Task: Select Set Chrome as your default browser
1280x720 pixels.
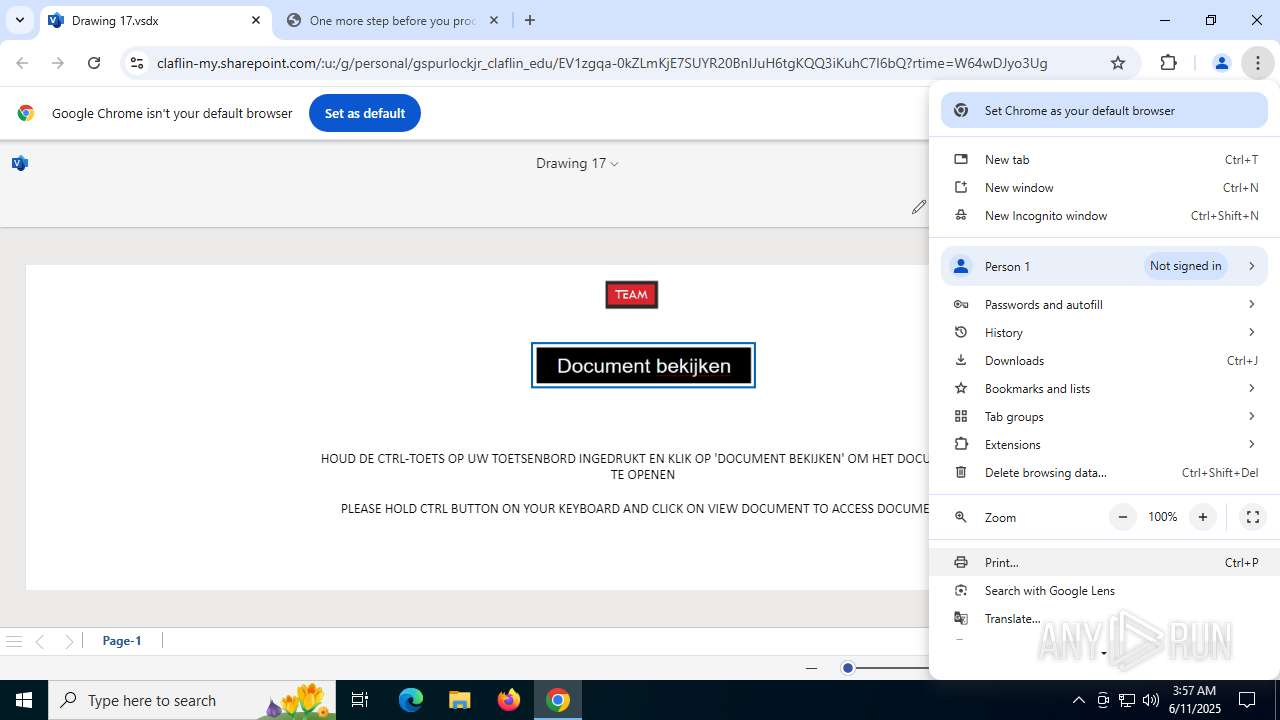Action: tap(1104, 111)
